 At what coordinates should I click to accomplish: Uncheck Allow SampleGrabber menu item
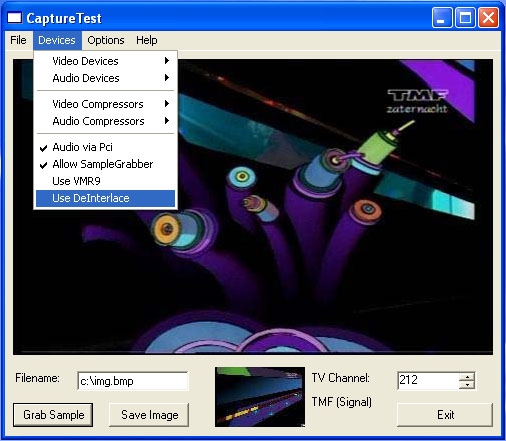(105, 164)
